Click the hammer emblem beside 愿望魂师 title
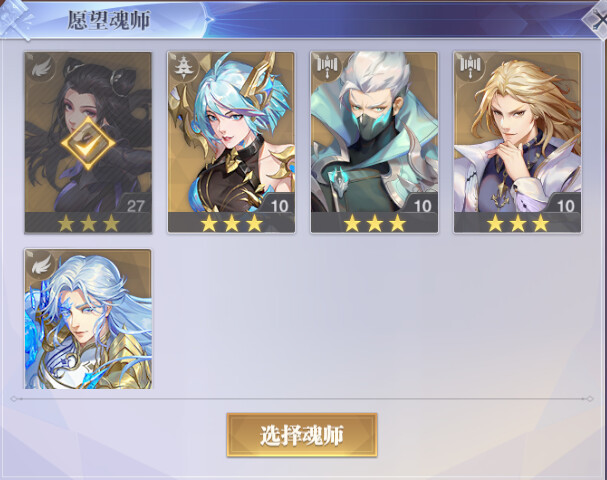The height and width of the screenshot is (480, 607). click(x=16, y=20)
